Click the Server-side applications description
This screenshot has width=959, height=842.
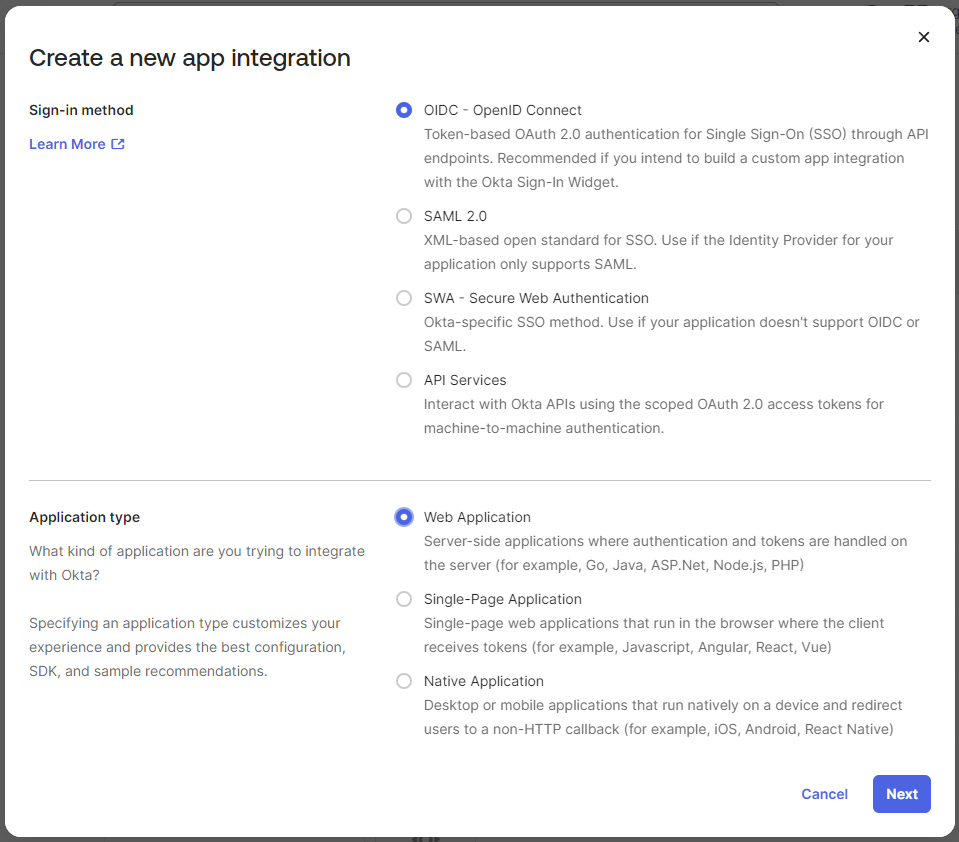[665, 553]
